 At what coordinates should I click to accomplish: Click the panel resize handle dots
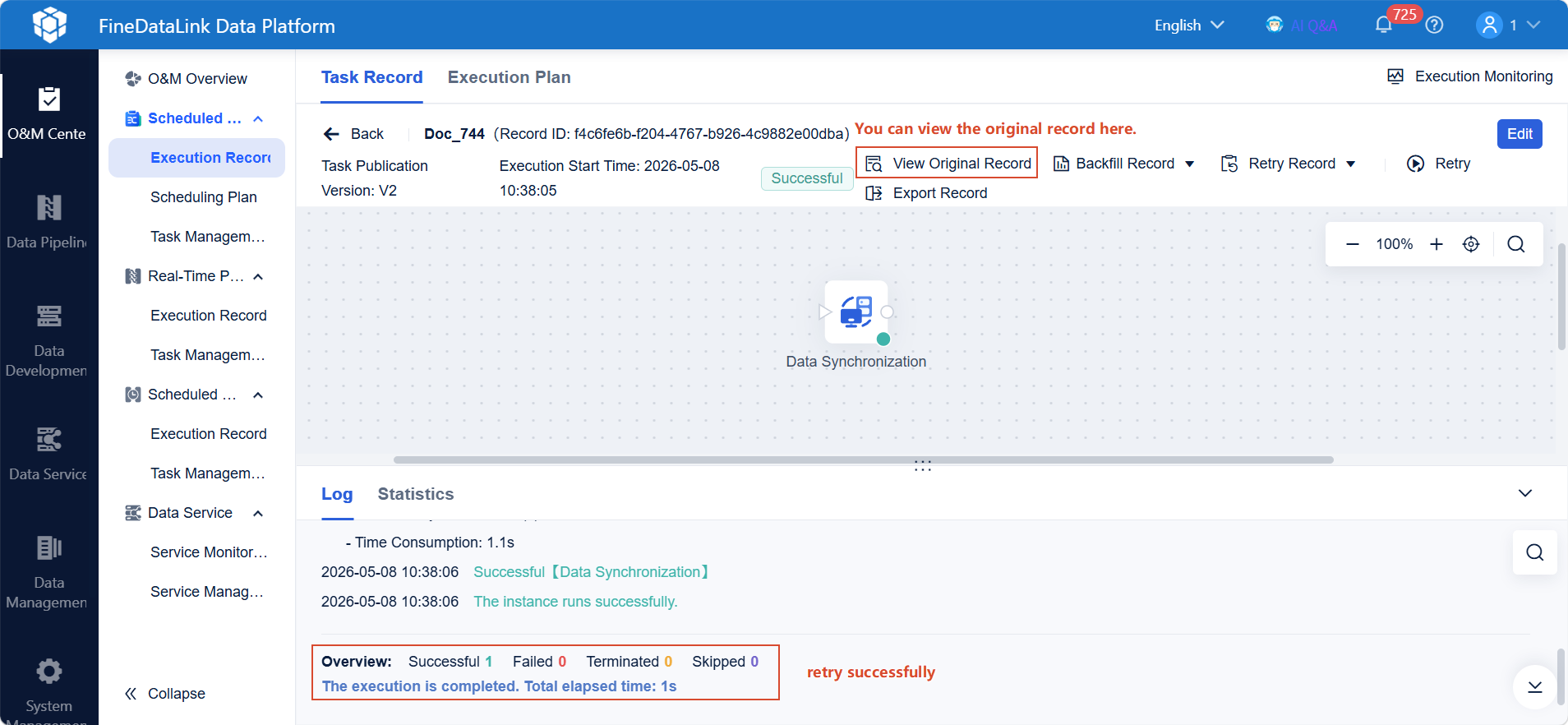click(923, 466)
